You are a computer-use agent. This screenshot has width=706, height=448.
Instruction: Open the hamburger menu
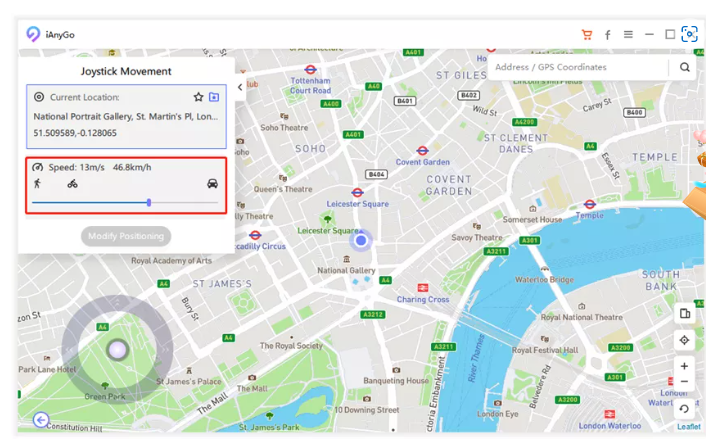pos(628,34)
